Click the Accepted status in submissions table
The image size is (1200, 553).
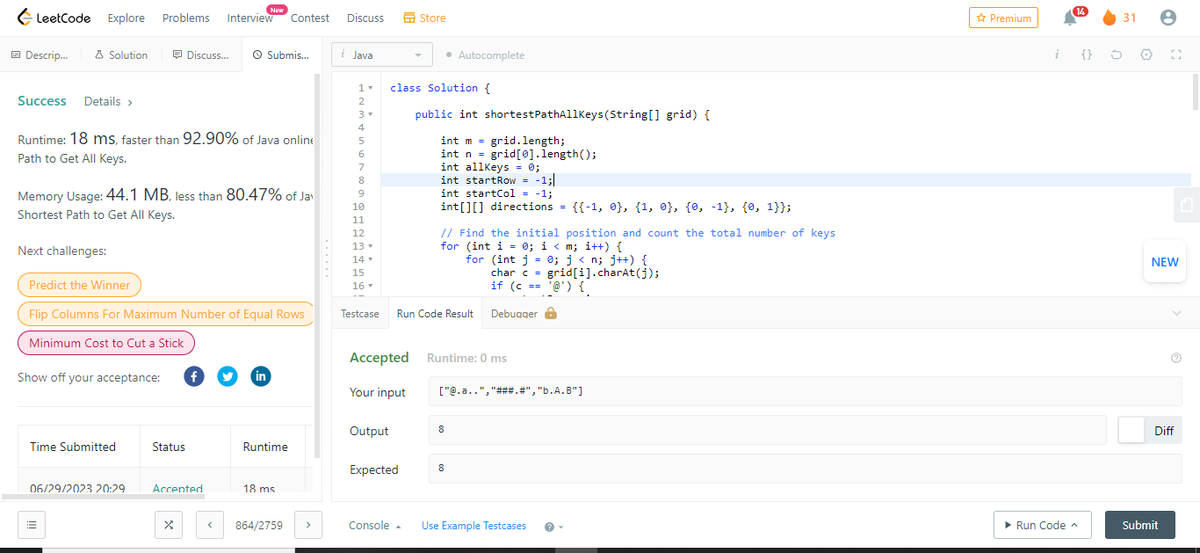(x=177, y=488)
